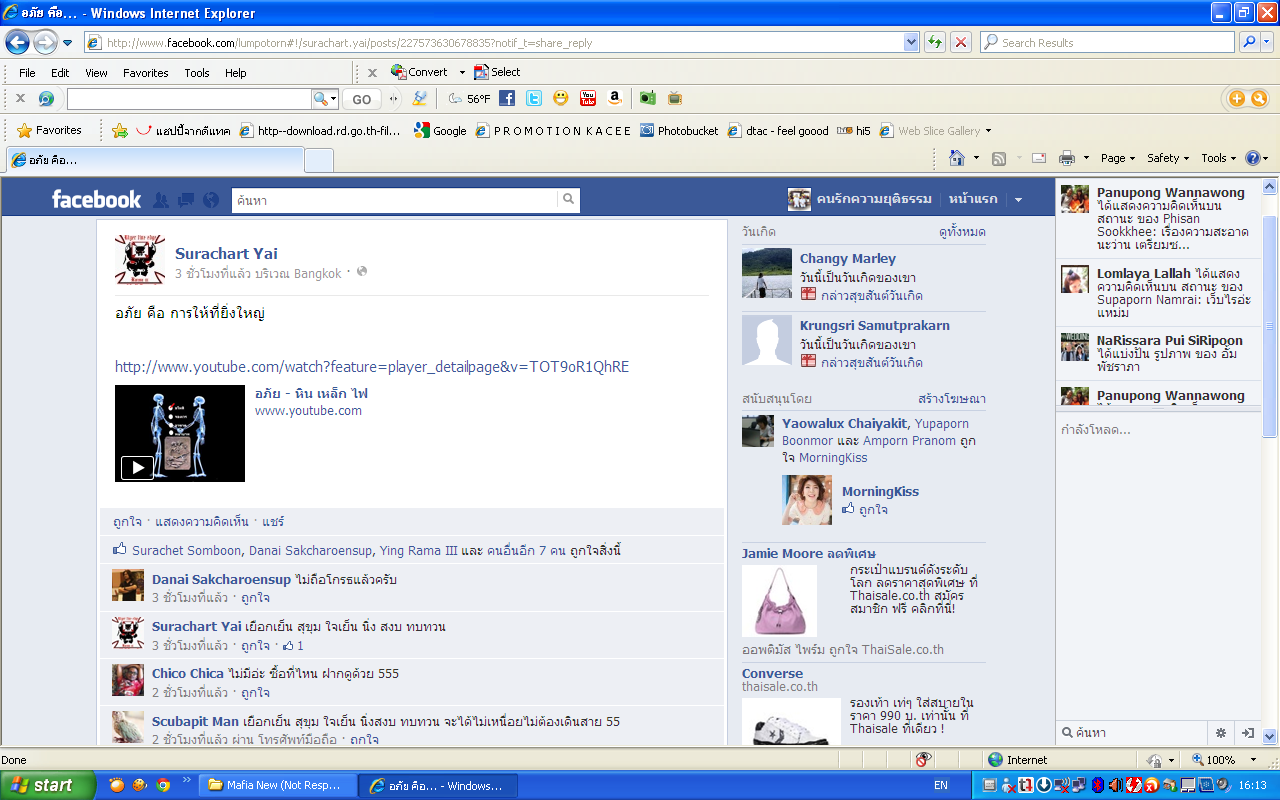Open the Facebook account dropdown arrow
This screenshot has height=800, width=1280.
point(1018,200)
